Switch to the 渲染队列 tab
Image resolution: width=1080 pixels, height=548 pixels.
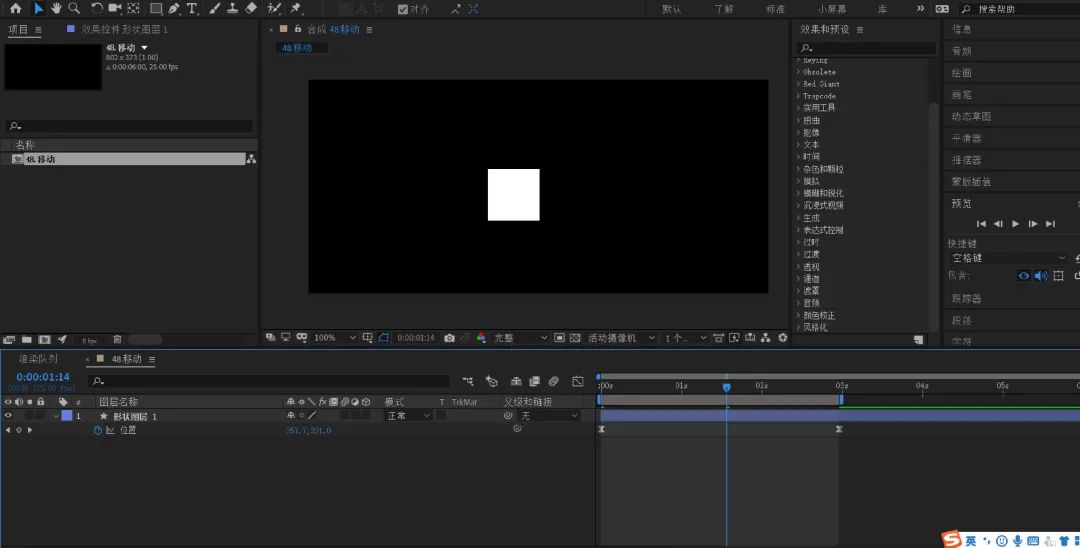pyautogui.click(x=38, y=359)
